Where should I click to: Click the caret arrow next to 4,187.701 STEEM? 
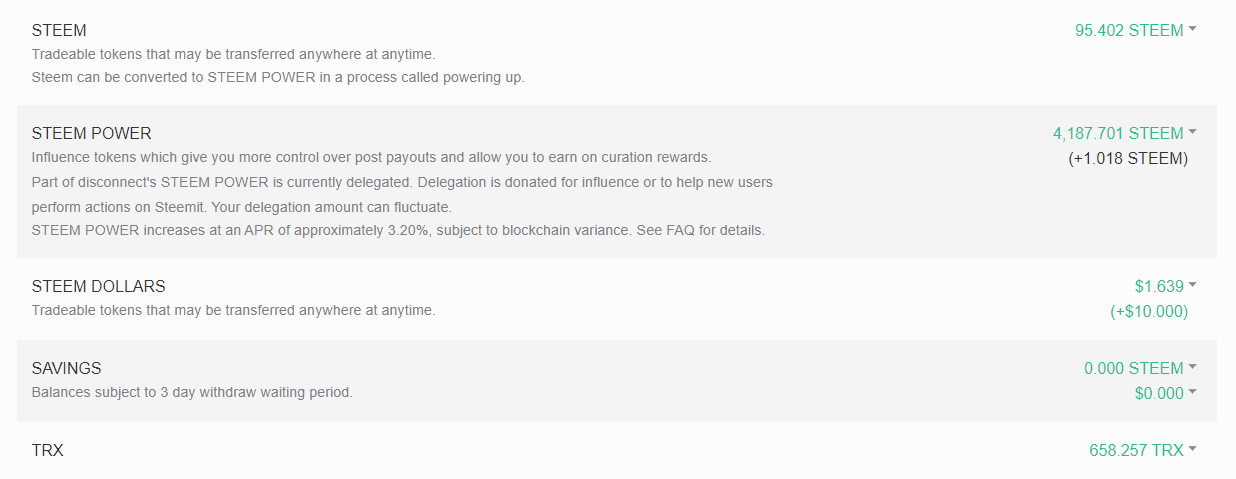1193,133
